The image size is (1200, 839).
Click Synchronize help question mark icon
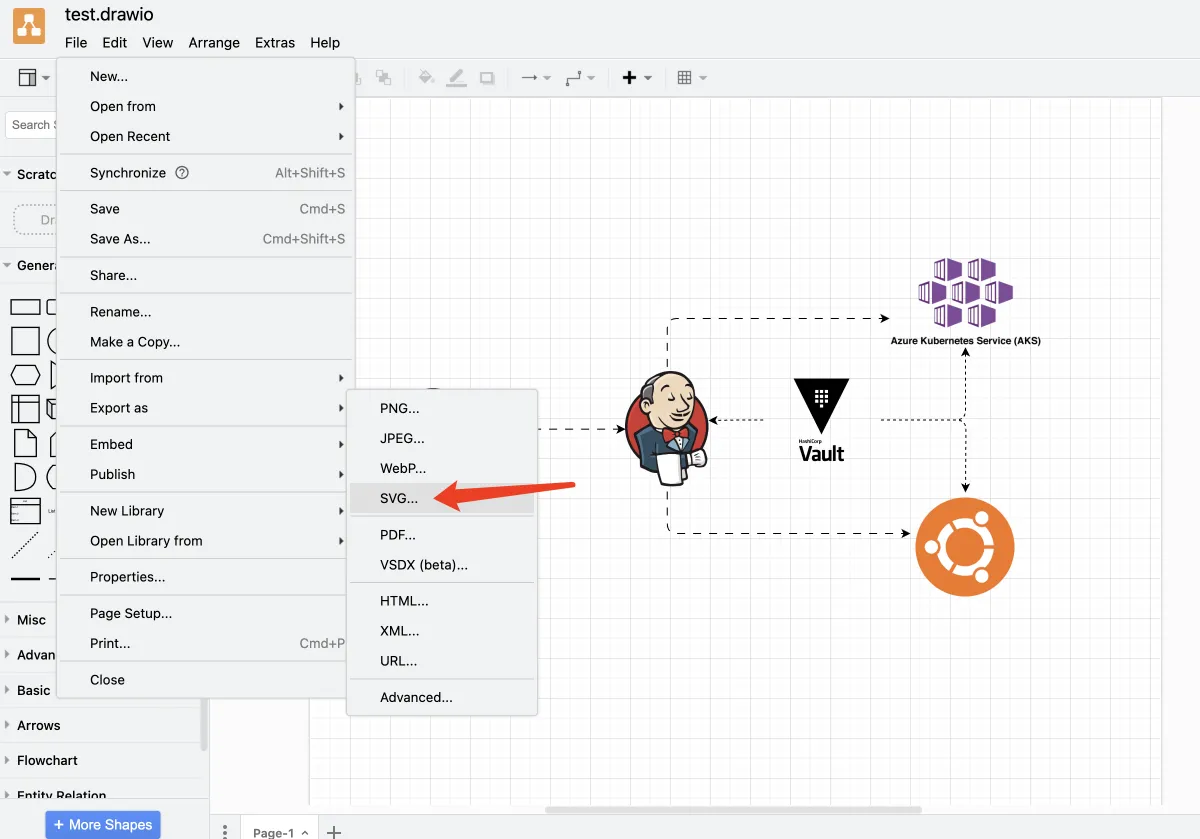coord(182,173)
